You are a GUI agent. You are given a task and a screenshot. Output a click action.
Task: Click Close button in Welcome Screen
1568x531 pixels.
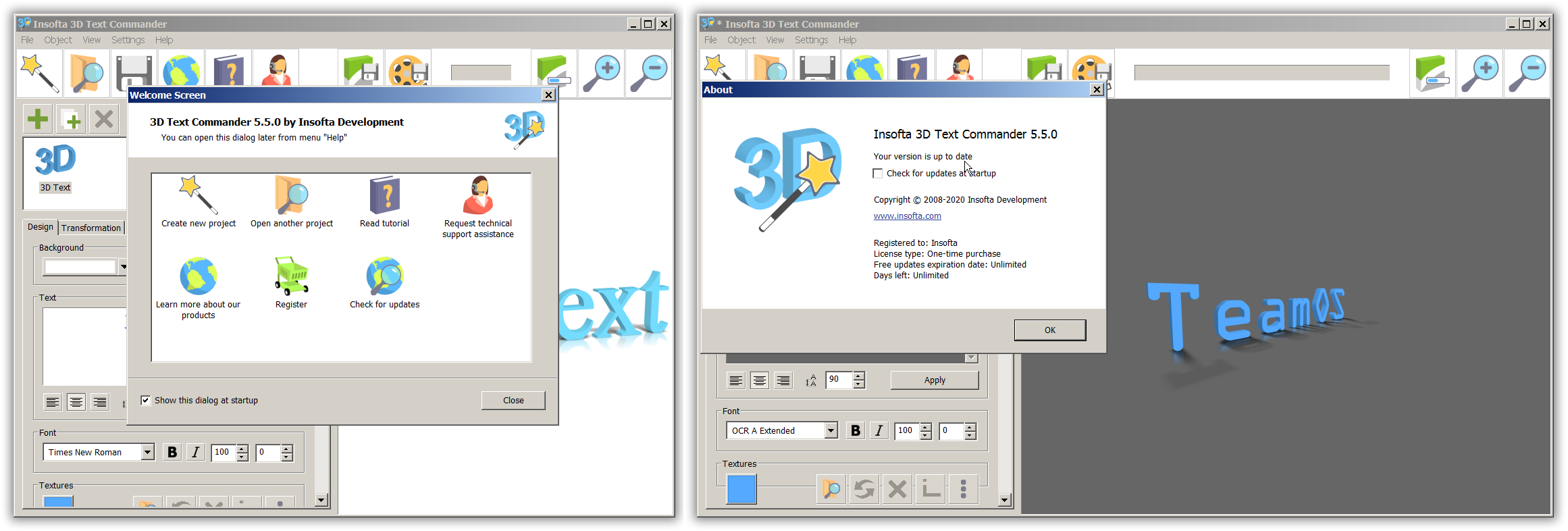coord(513,400)
